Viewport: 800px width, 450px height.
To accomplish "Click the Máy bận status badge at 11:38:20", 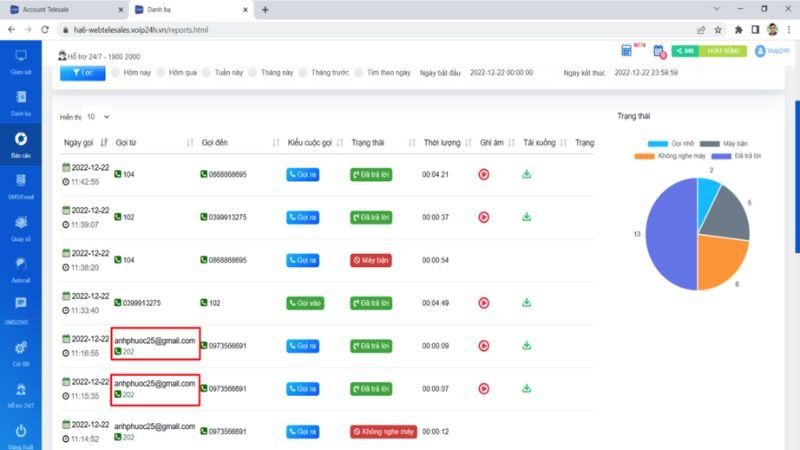I will click(371, 260).
